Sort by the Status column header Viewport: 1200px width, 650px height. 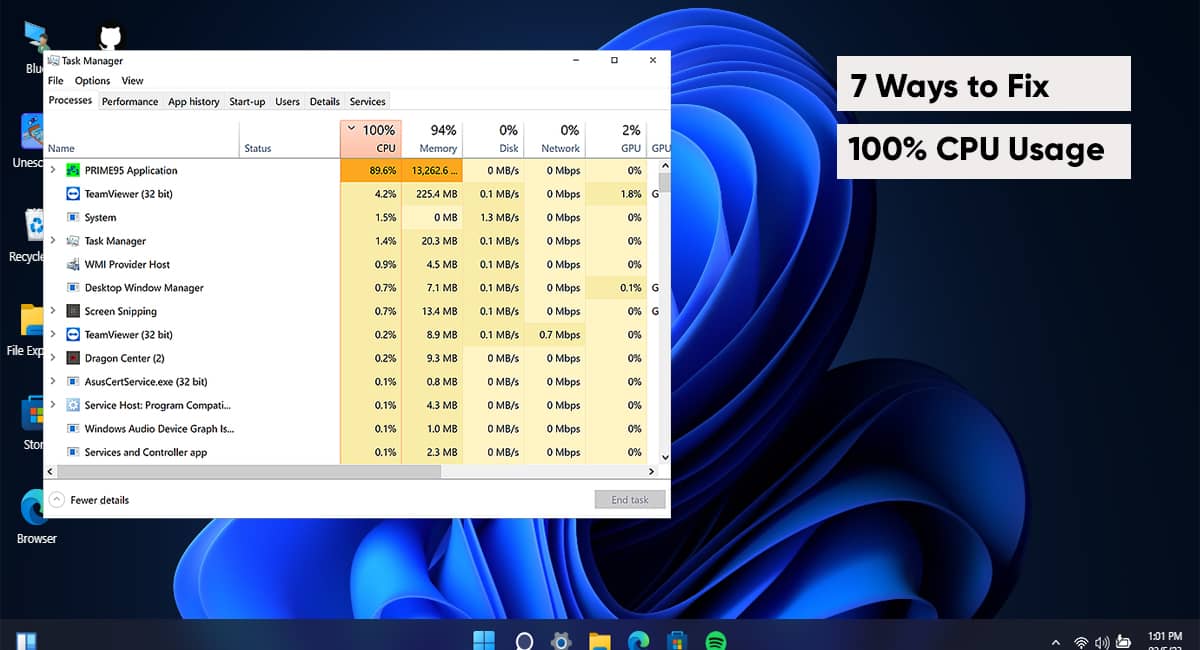click(290, 139)
